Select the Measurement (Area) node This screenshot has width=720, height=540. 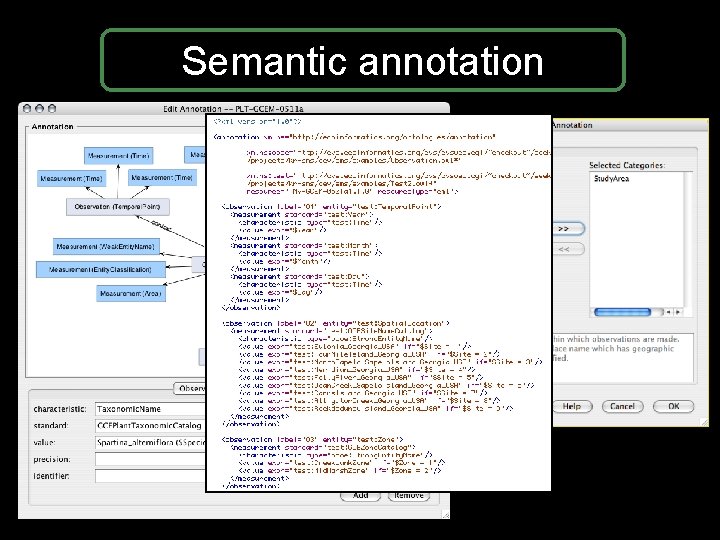131,293
